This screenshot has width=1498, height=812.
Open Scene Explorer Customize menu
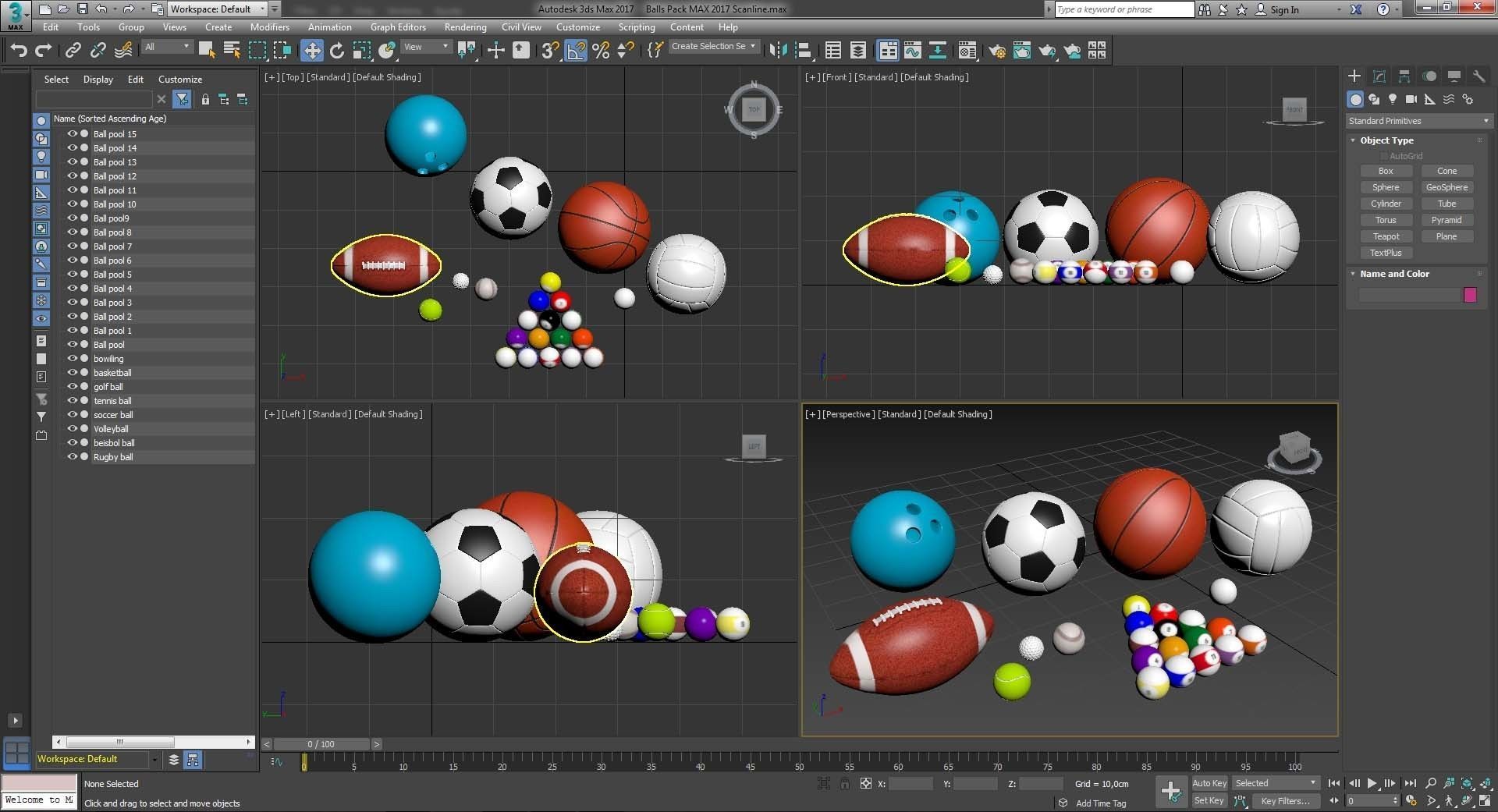[180, 80]
